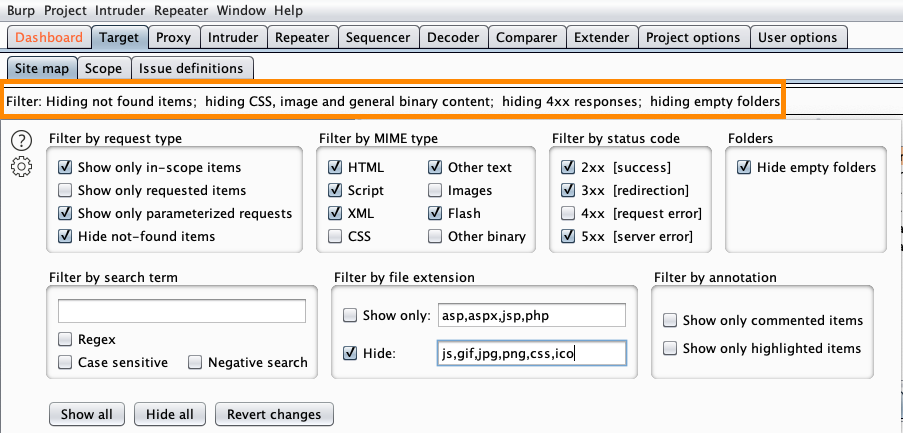
Task: Switch to the Extender tab
Action: click(602, 38)
